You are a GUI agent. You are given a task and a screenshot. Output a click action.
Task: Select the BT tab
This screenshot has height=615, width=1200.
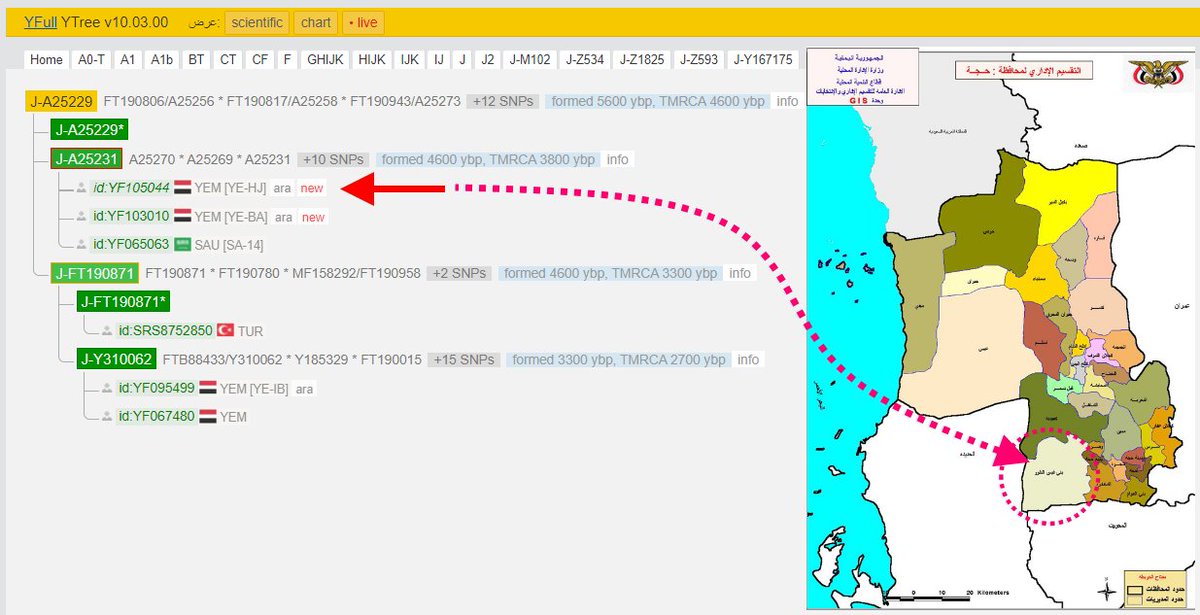(x=196, y=60)
